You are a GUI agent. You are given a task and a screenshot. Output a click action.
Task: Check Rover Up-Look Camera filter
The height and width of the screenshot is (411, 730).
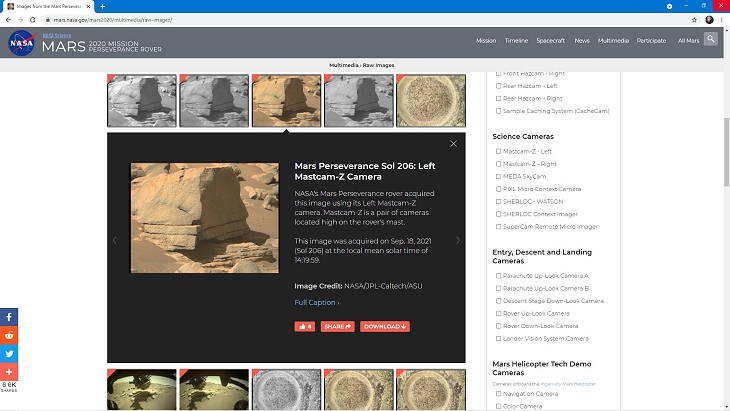pyautogui.click(x=499, y=313)
